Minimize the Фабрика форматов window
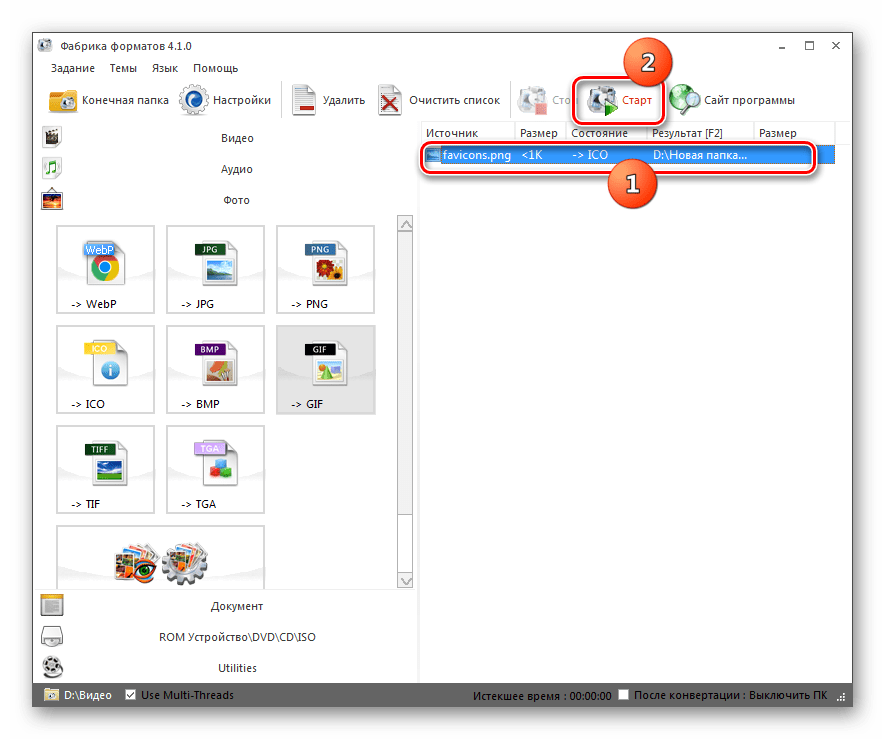885x739 pixels. tap(782, 46)
